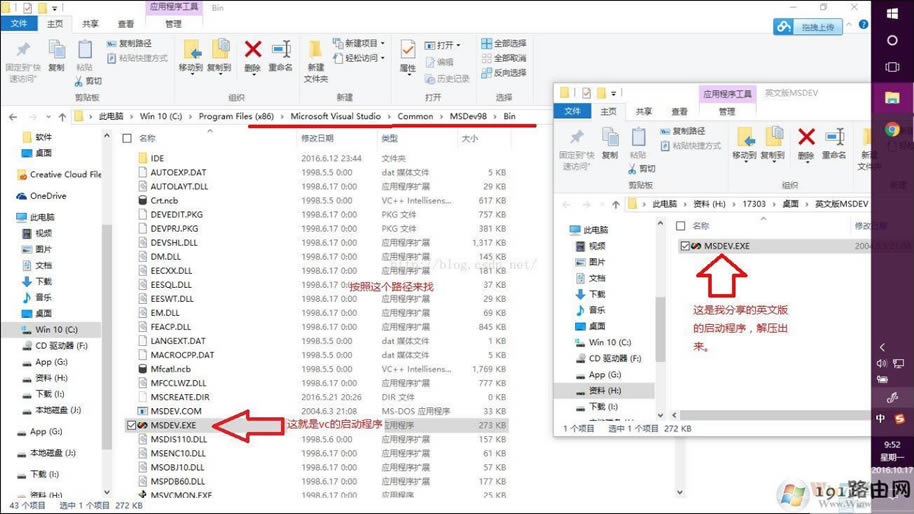Uncheck MSDEV.EXE checkbox in Bin file list
Screen dimensions: 914x514
pyautogui.click(x=132, y=425)
